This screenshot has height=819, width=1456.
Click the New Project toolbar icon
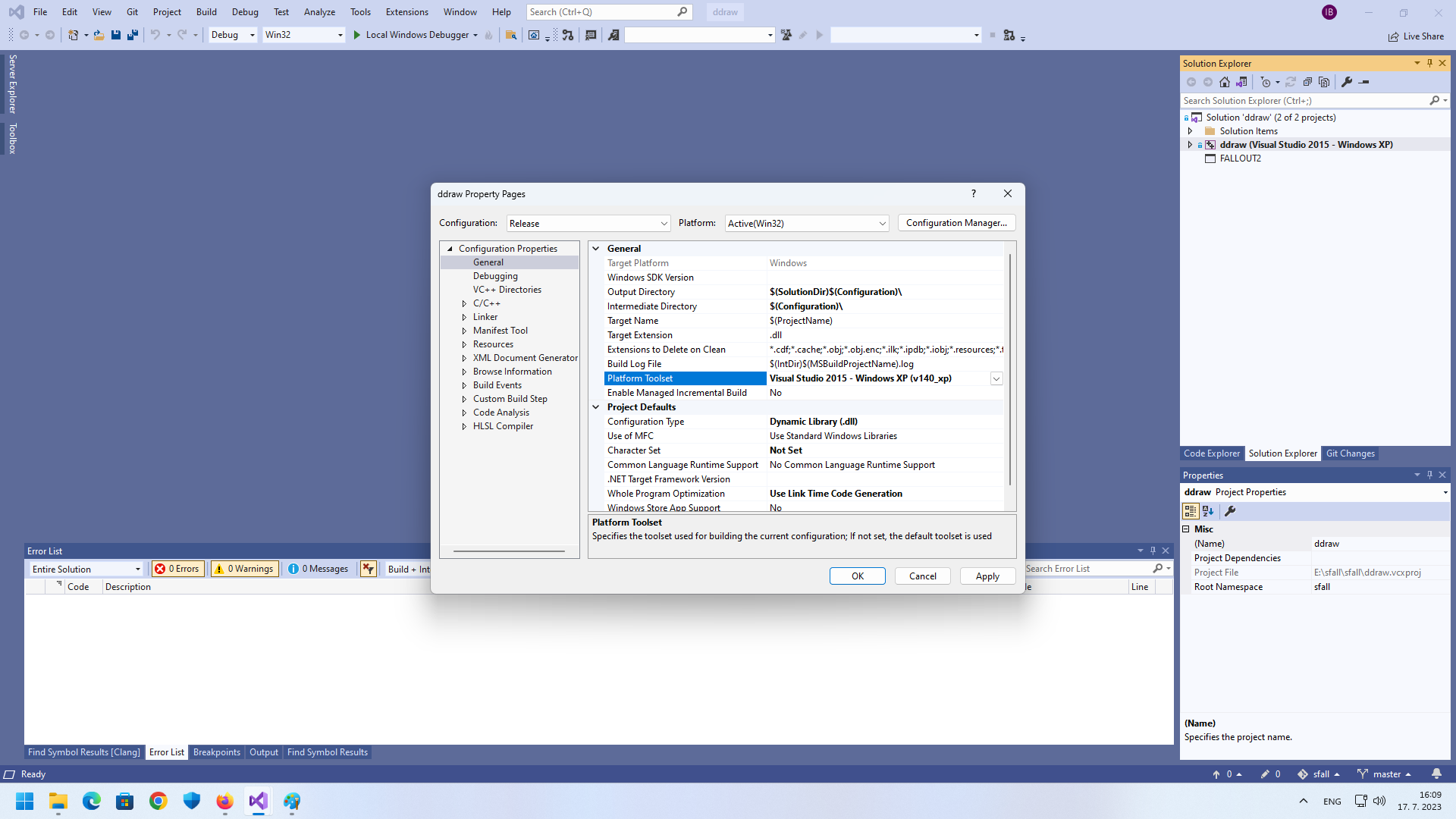coord(74,35)
